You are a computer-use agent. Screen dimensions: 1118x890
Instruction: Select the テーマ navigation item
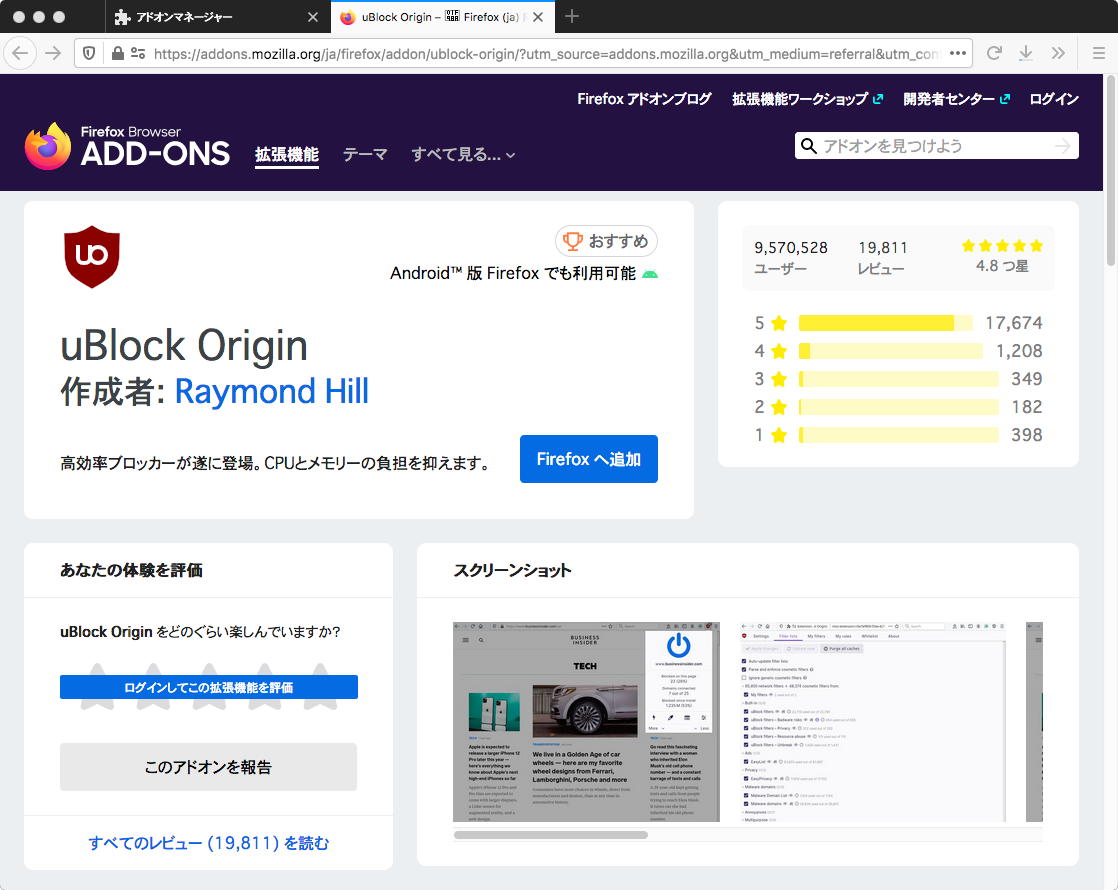(x=365, y=155)
